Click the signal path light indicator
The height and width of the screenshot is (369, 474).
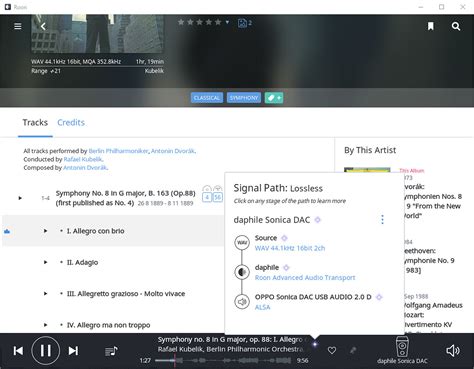315,344
